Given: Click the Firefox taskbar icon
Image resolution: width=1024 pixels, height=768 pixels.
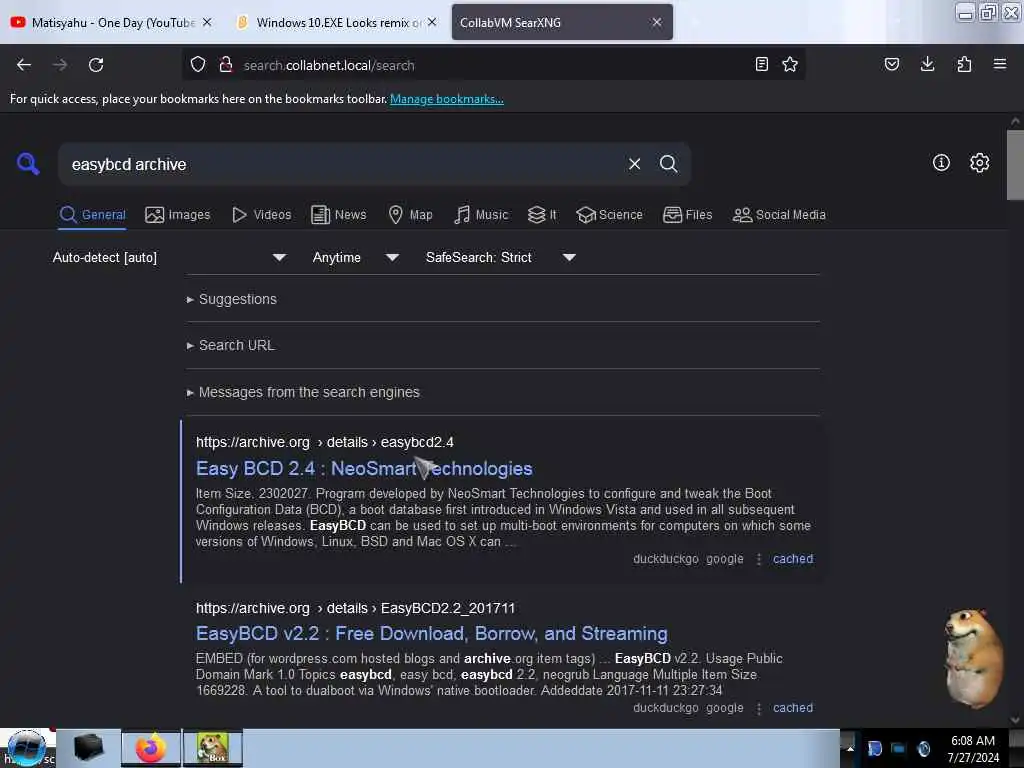Looking at the screenshot, I should pos(151,748).
